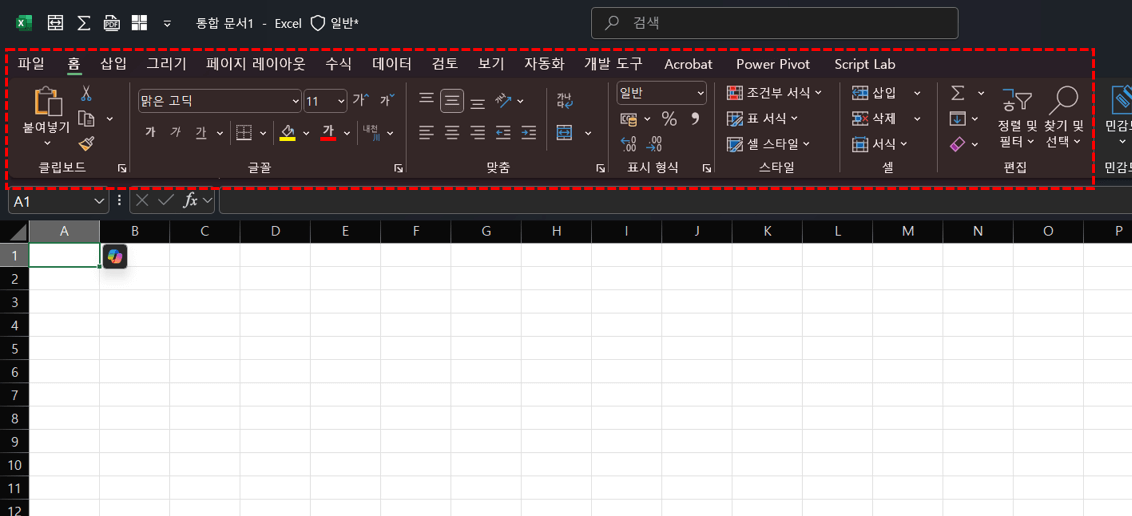Click the PDF icon in quick access toolbar
This screenshot has height=516, width=1132.
[x=111, y=23]
